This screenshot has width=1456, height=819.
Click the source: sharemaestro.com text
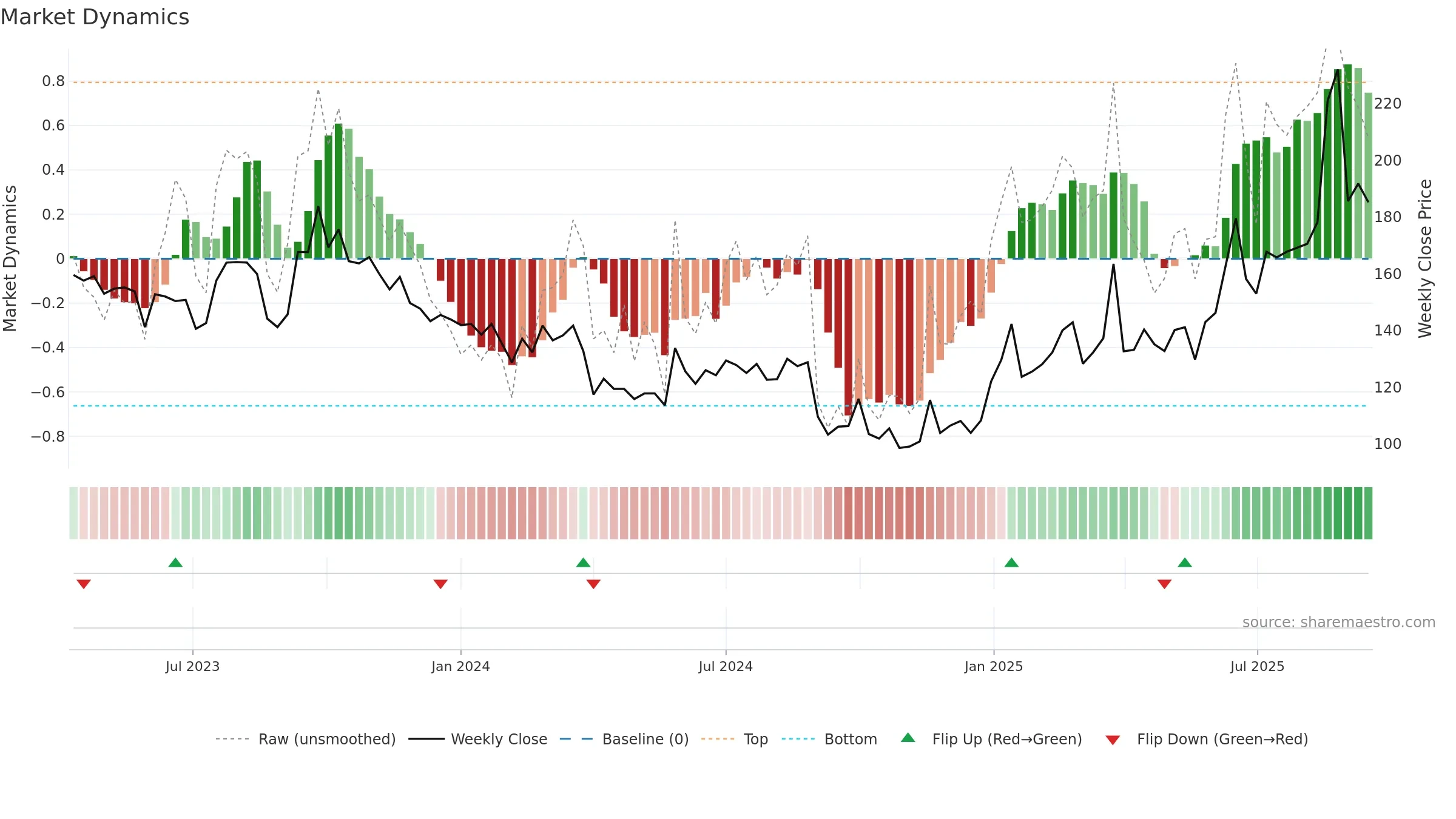[1339, 622]
